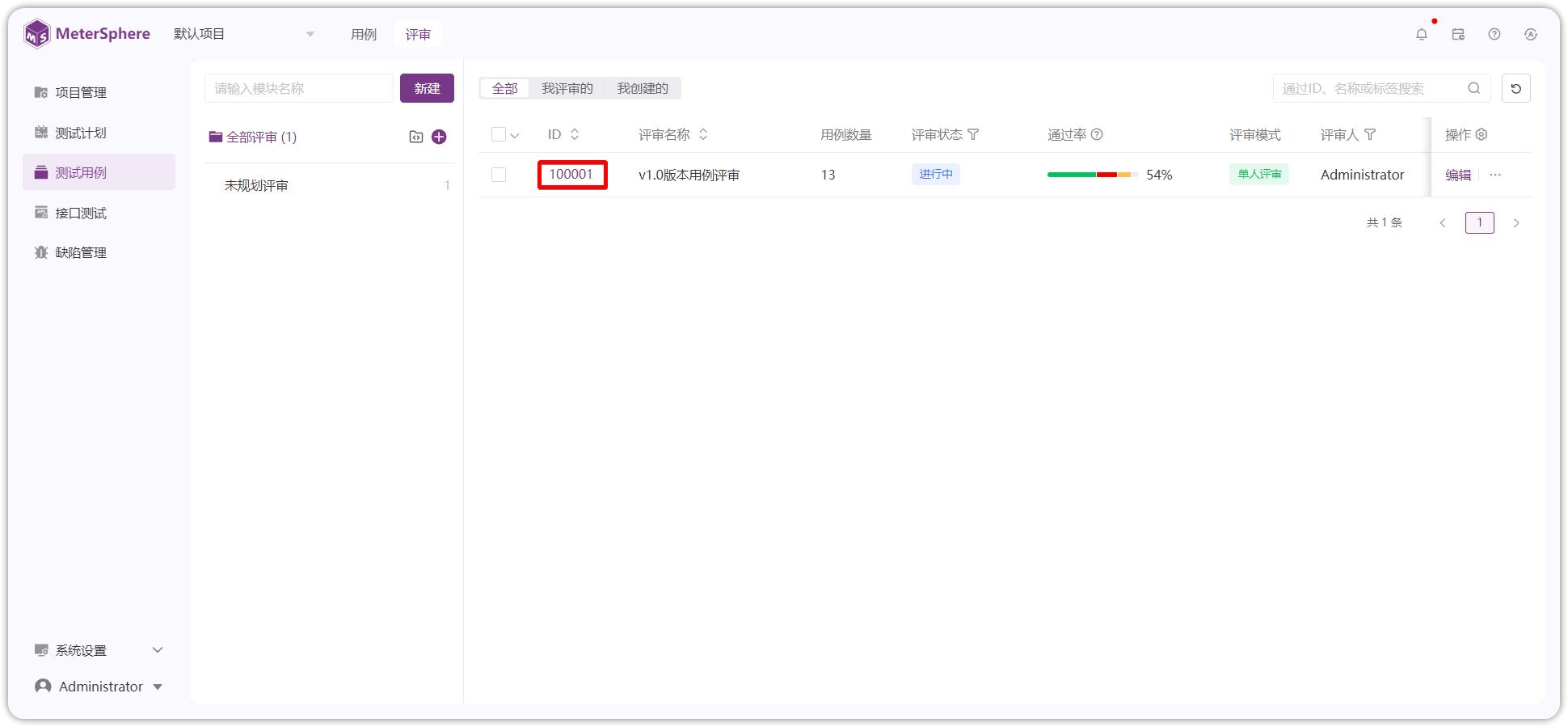The height and width of the screenshot is (727, 1568).
Task: Click the 54% pass rate progress bar
Action: click(x=1093, y=175)
